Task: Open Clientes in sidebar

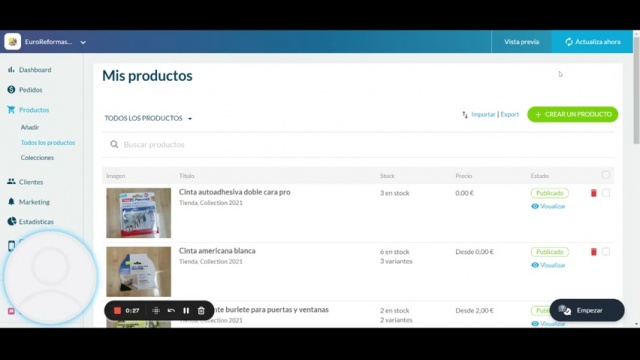Action: point(25,182)
